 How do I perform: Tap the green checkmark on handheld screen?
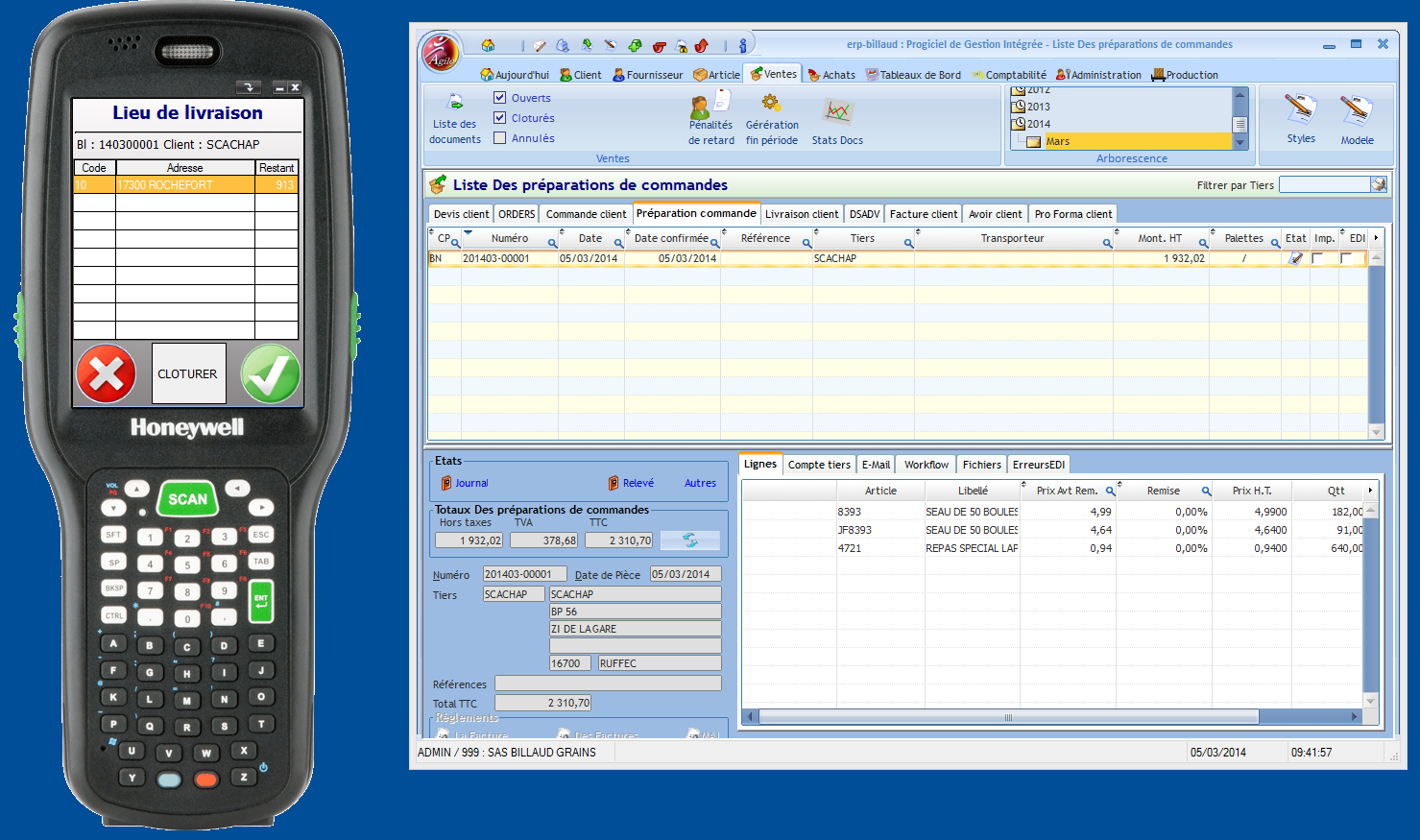coord(271,373)
